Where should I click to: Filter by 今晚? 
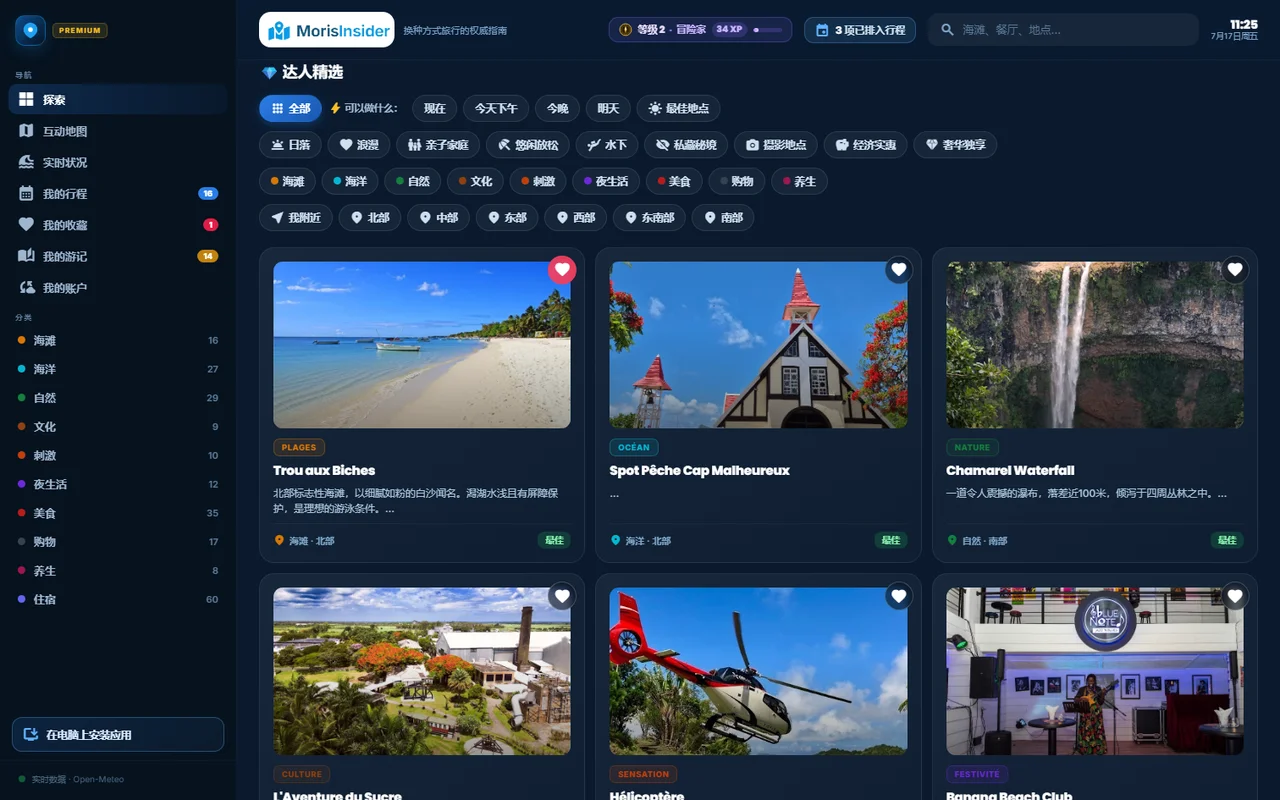(x=557, y=108)
